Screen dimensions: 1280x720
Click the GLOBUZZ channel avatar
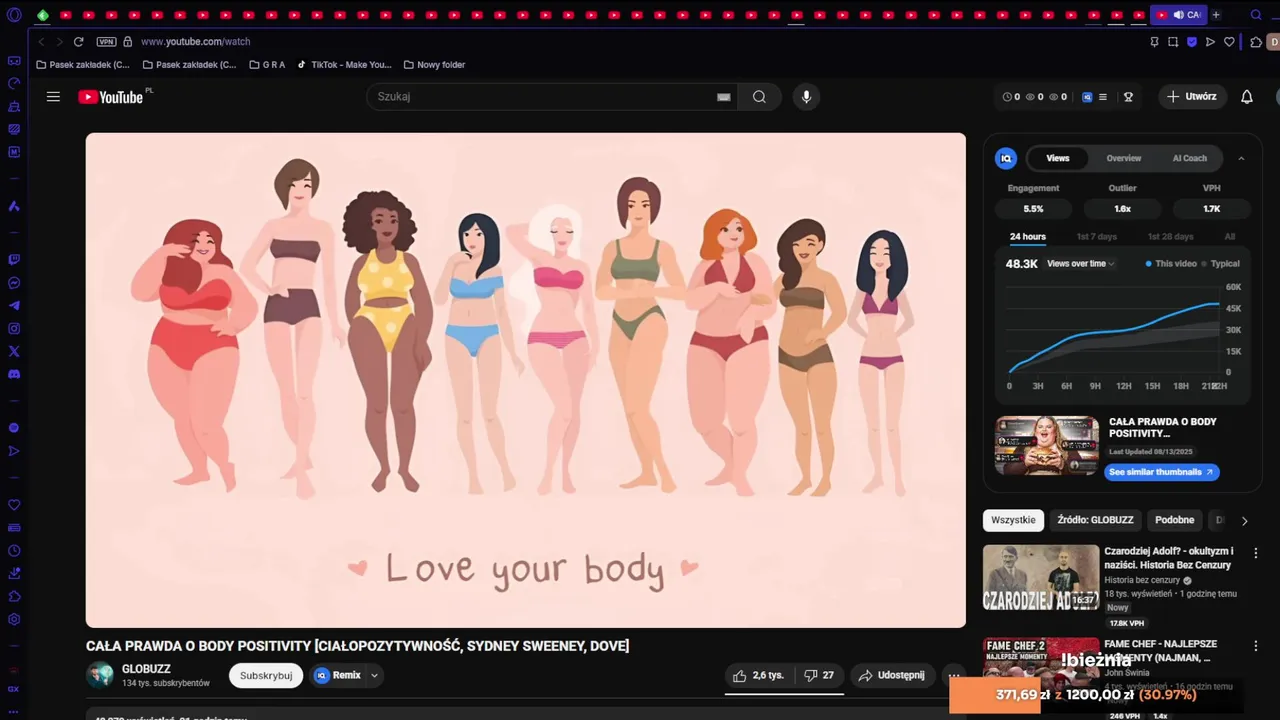[x=100, y=675]
